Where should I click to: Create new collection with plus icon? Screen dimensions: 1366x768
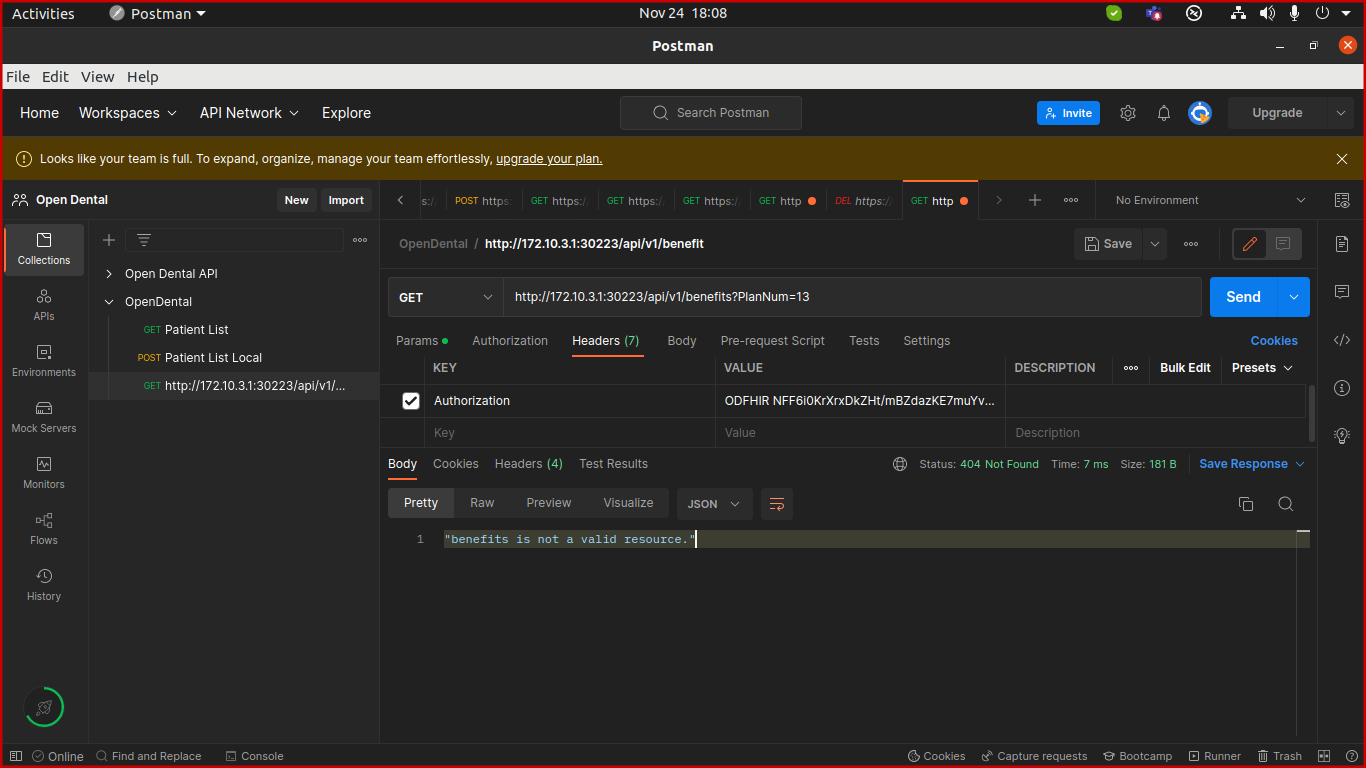[x=109, y=240]
